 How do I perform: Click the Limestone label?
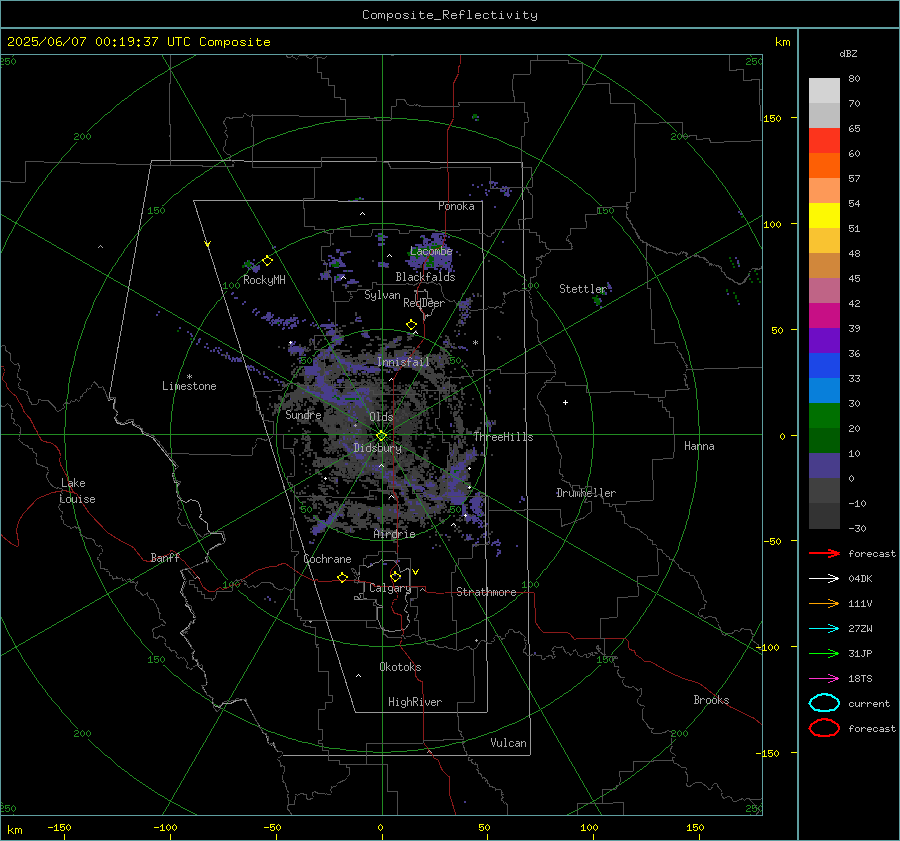tap(189, 386)
